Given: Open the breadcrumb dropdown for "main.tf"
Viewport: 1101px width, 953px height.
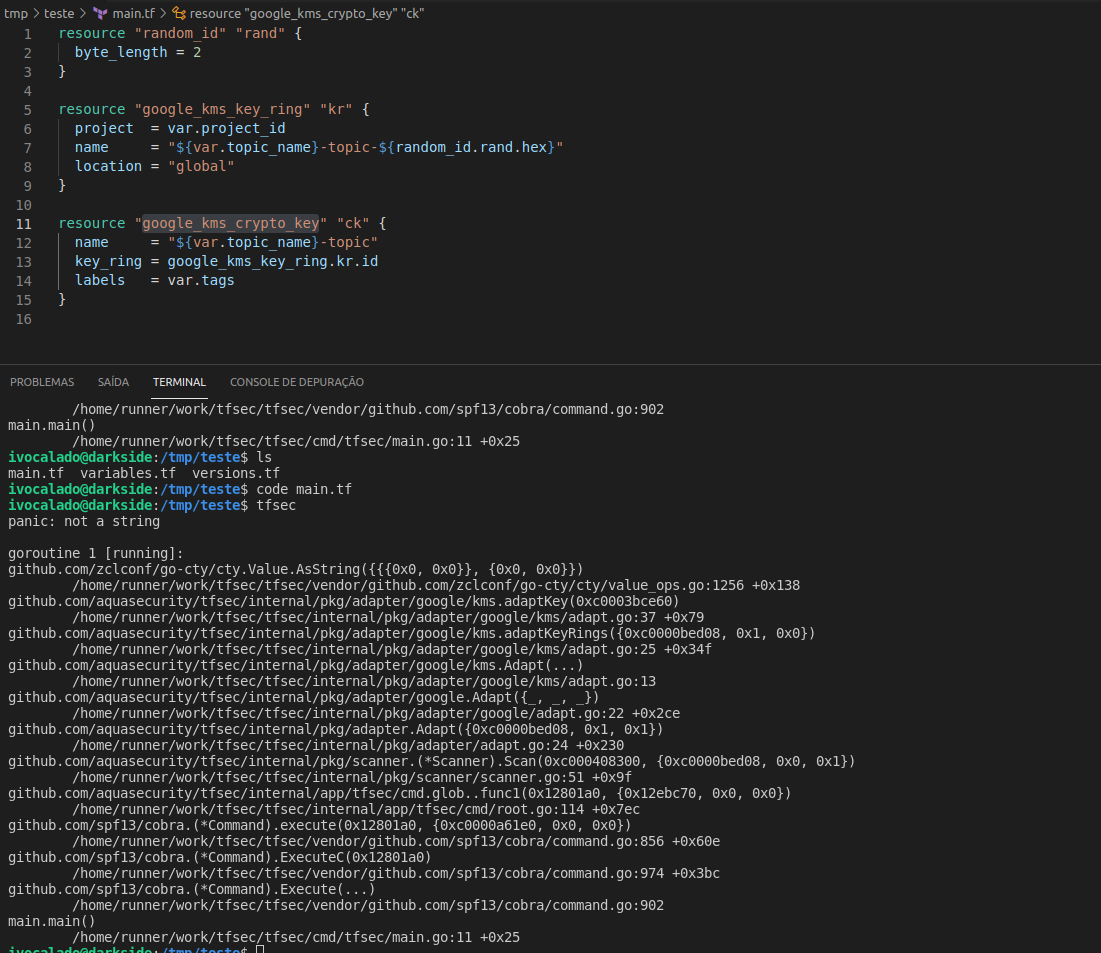Looking at the screenshot, I should pos(133,13).
